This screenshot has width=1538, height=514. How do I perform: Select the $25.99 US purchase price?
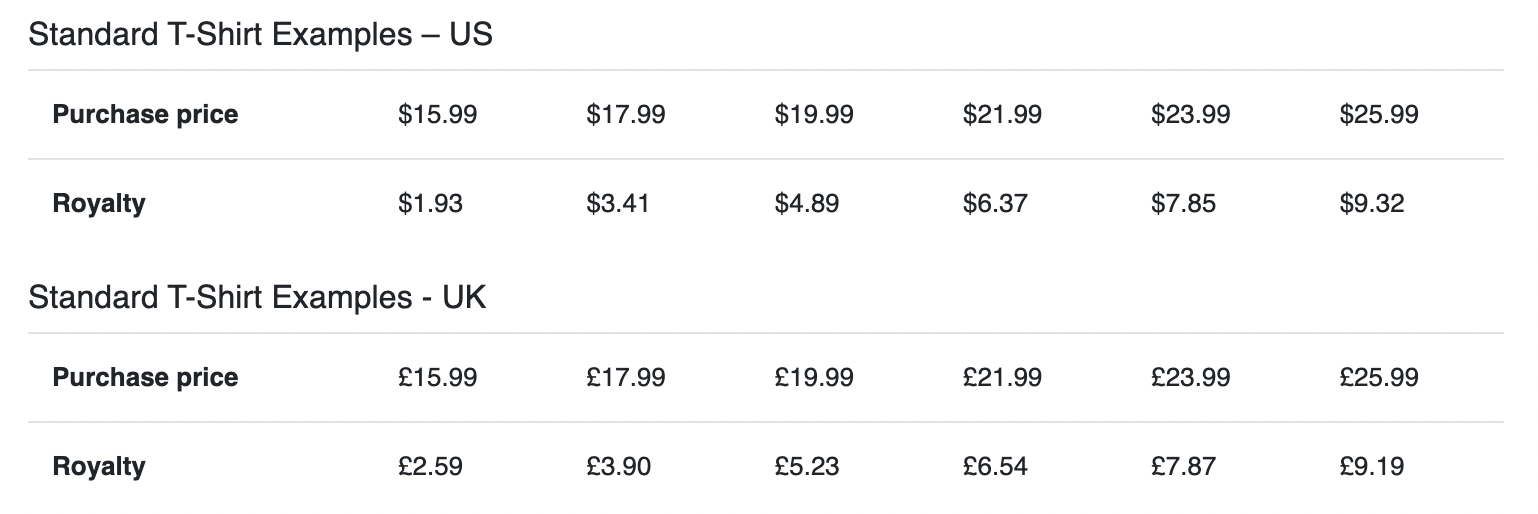(x=1379, y=114)
